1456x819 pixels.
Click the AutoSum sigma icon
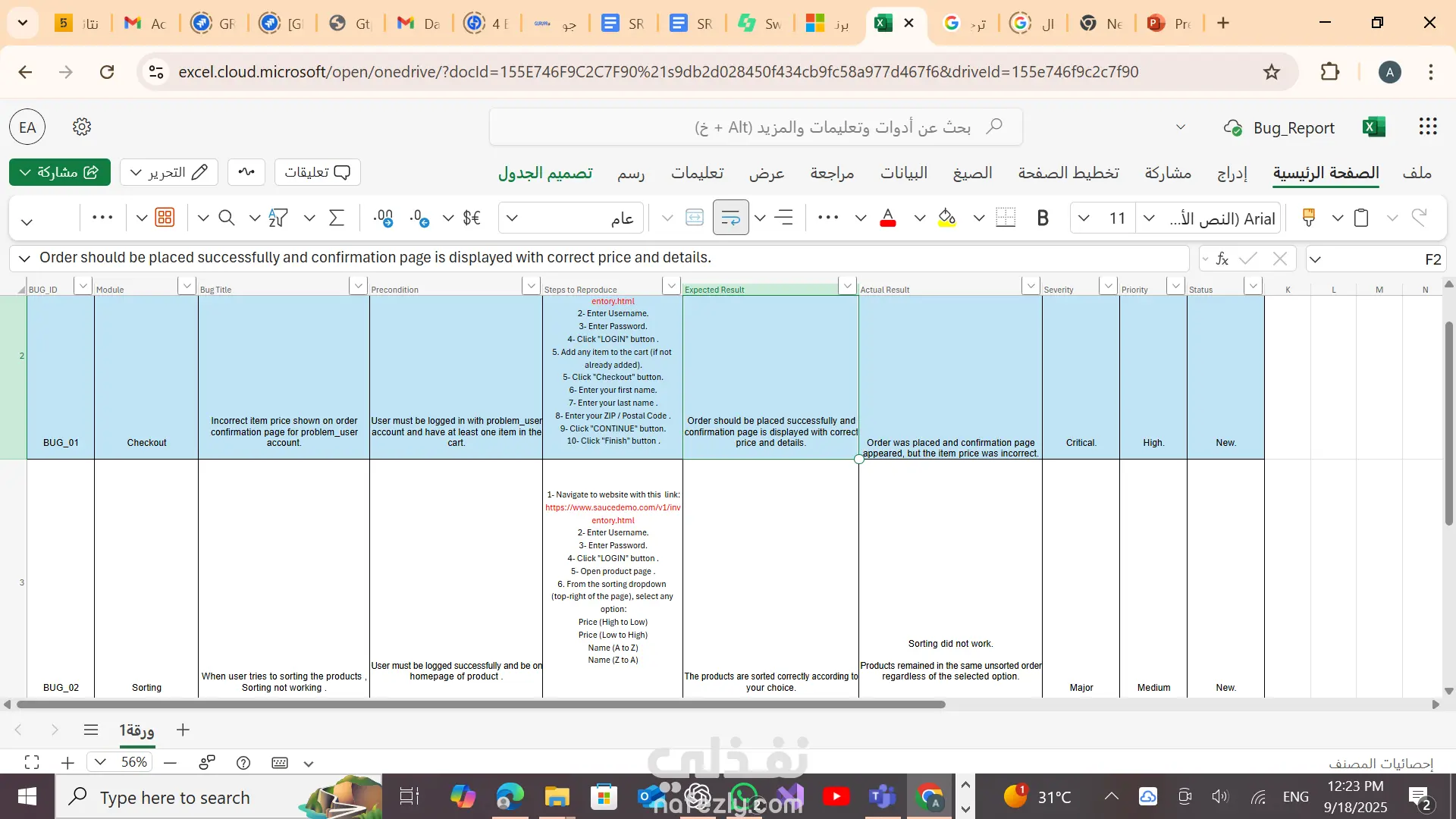point(337,218)
